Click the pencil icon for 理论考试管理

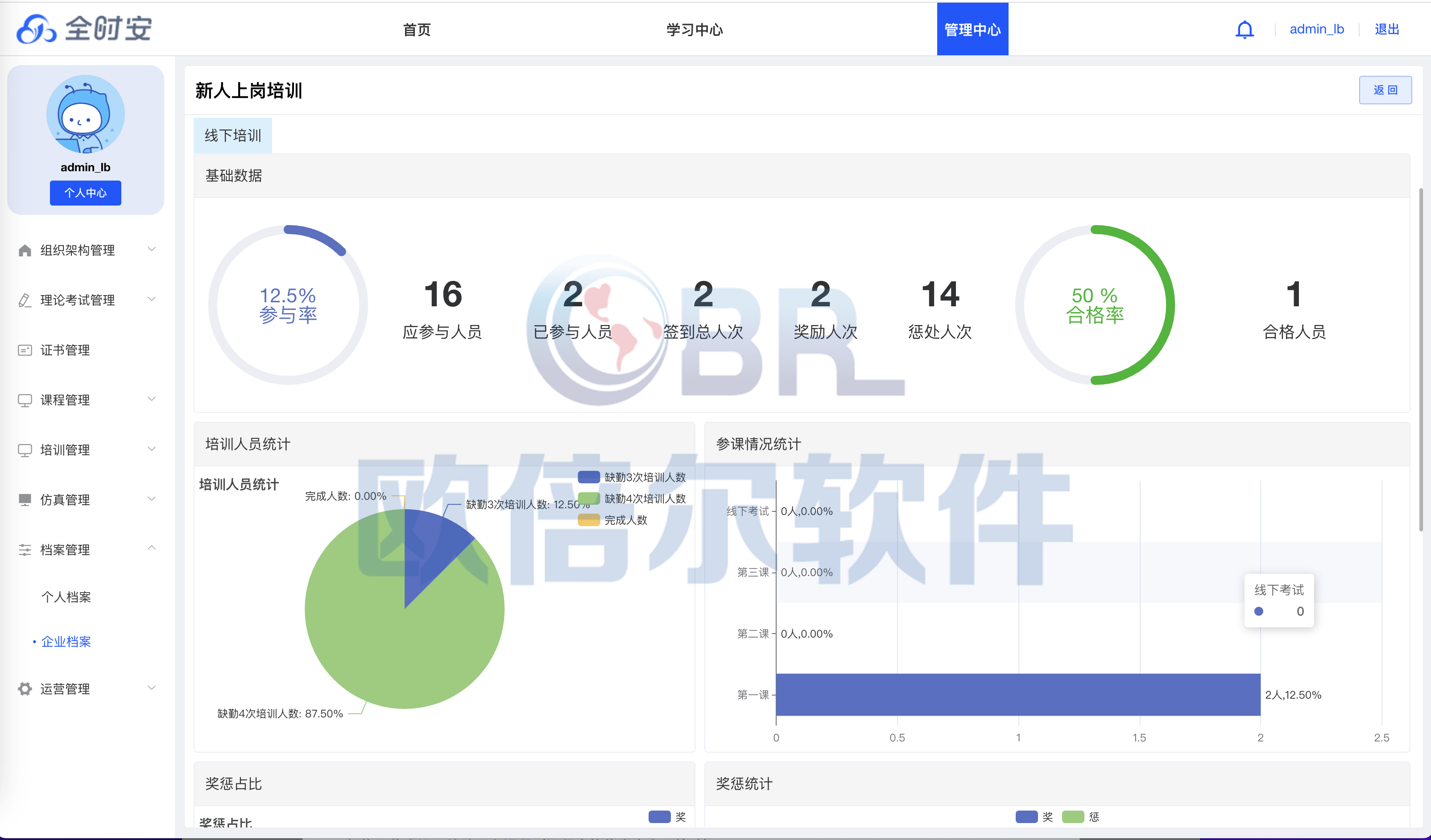pyautogui.click(x=25, y=300)
